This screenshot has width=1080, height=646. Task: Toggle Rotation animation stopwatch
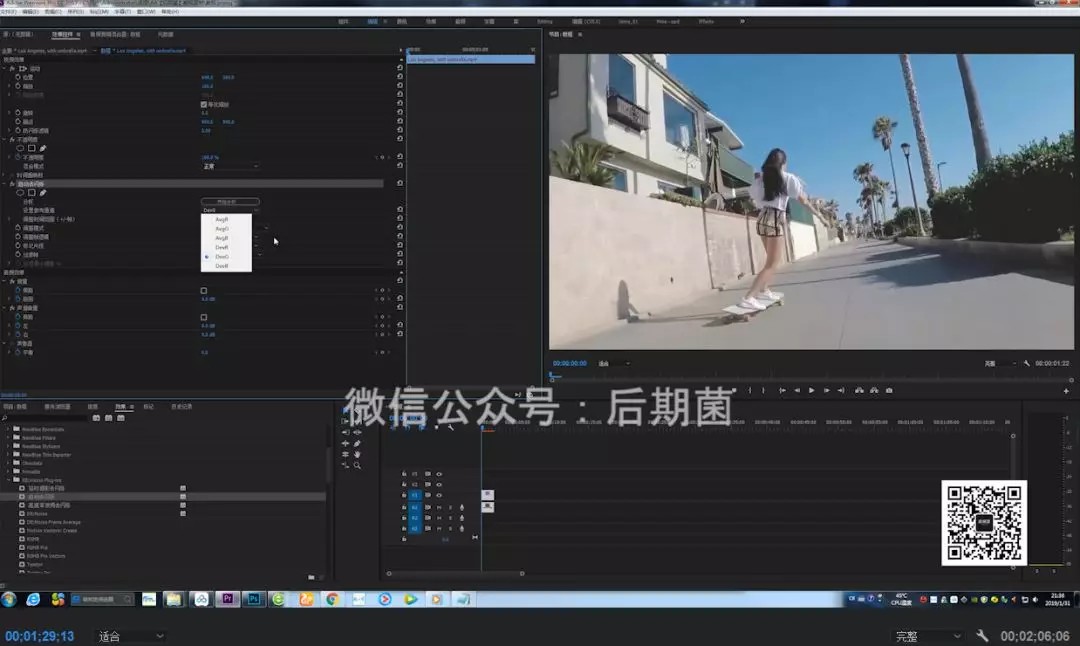[18, 112]
